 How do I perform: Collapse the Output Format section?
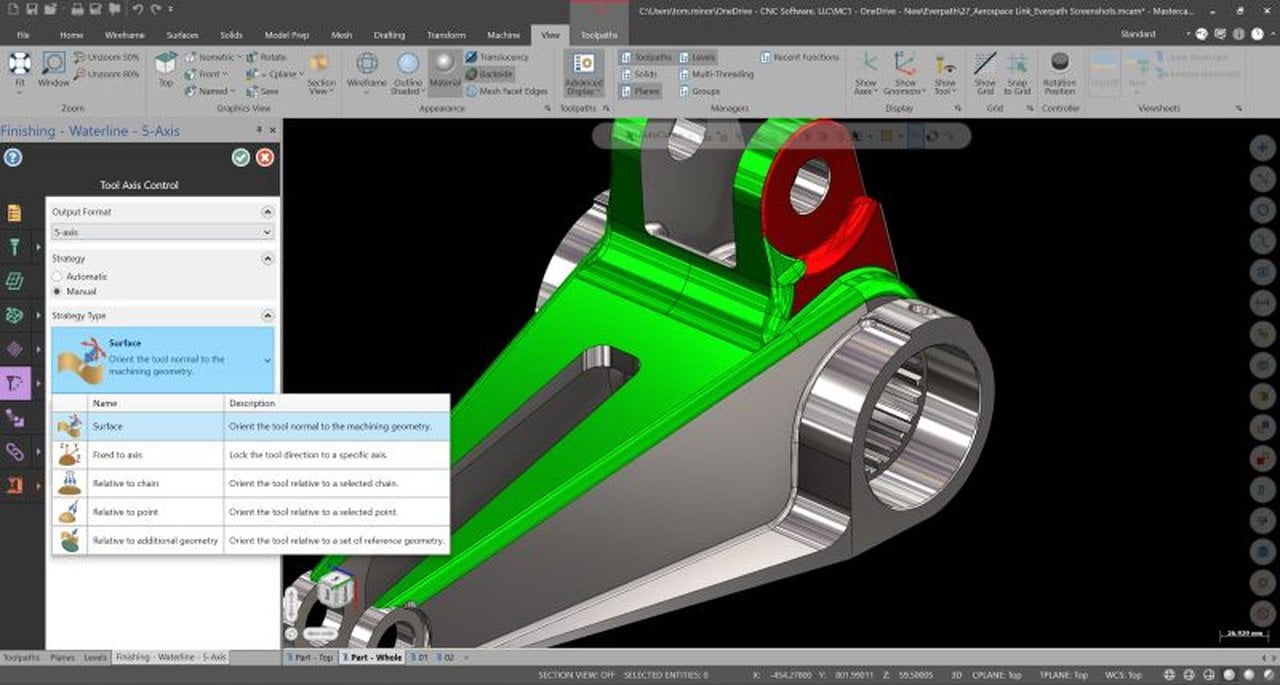pos(267,212)
